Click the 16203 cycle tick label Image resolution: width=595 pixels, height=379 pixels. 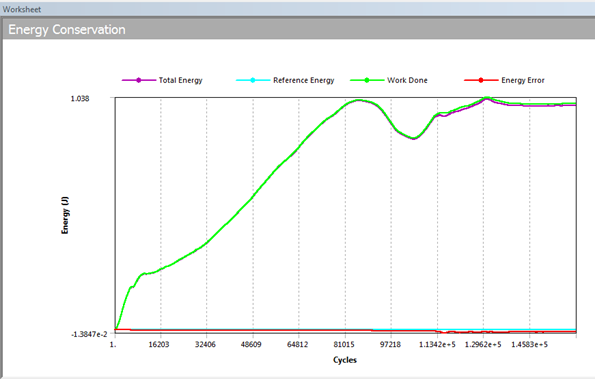(159, 344)
